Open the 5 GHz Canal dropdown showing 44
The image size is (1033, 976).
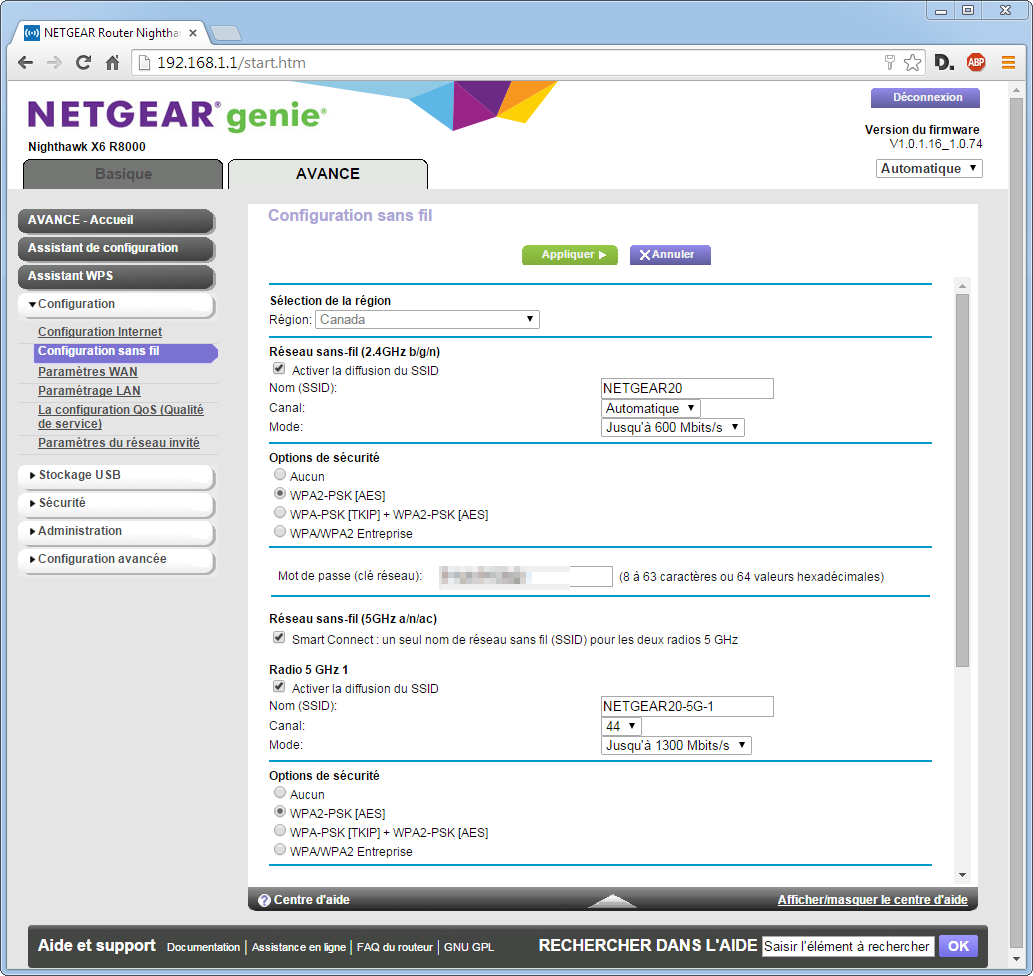tap(621, 726)
